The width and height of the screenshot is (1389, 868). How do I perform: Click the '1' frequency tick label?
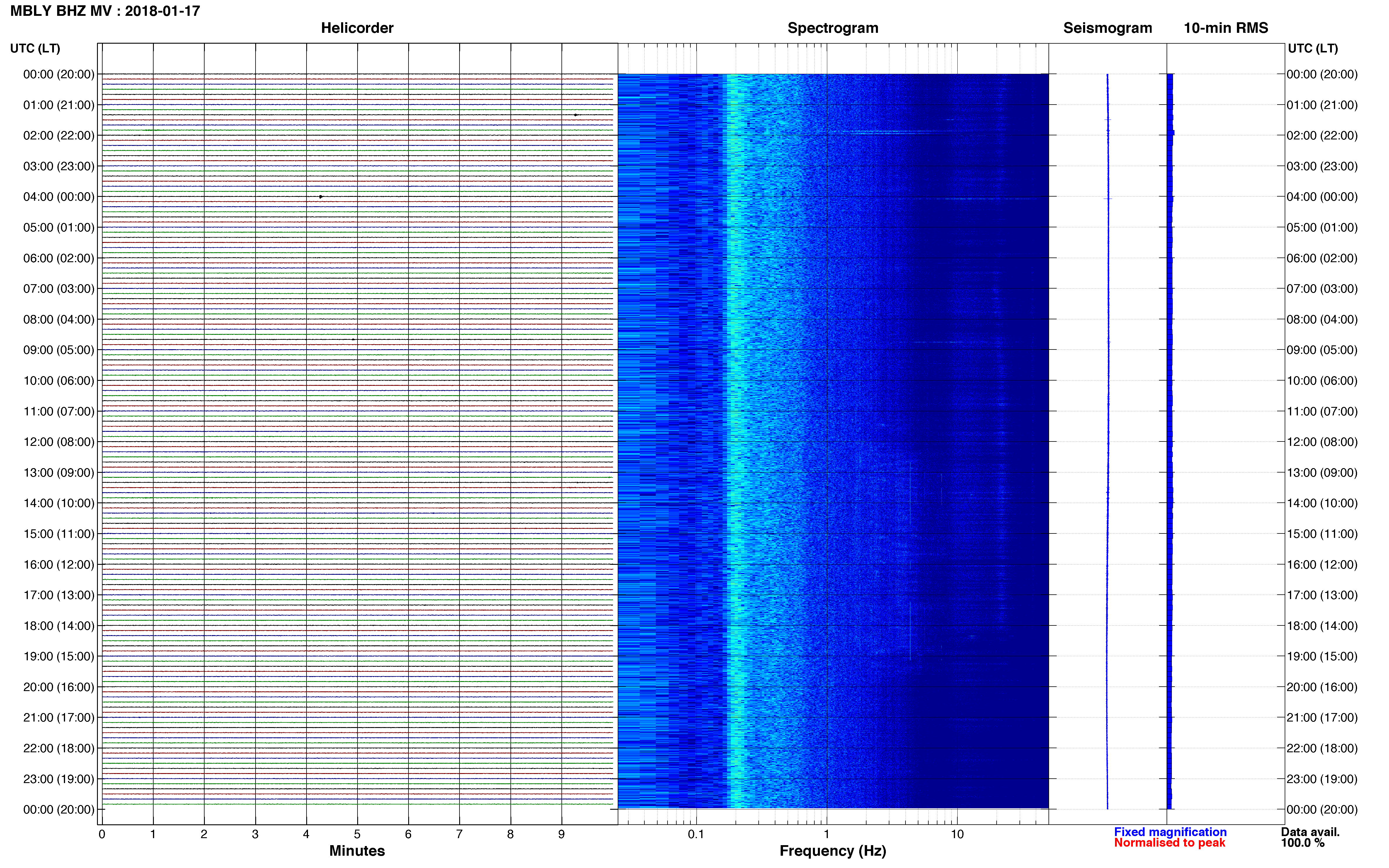(826, 834)
